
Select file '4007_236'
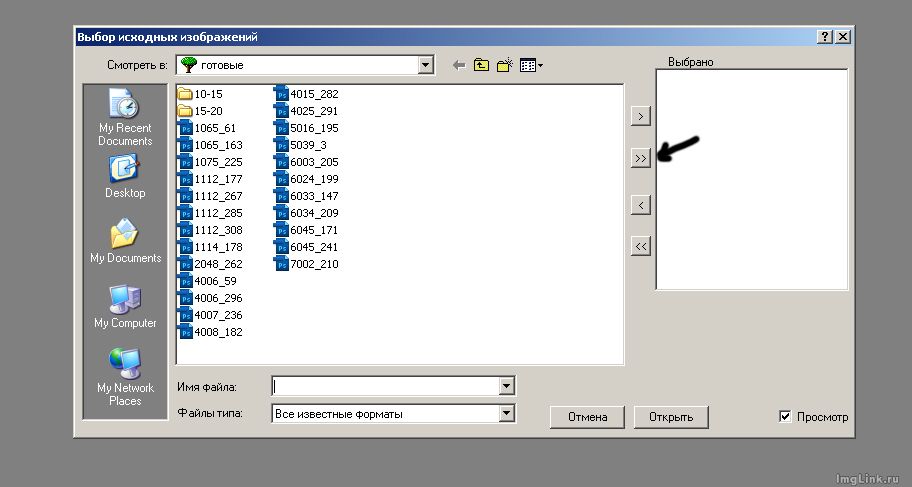211,315
